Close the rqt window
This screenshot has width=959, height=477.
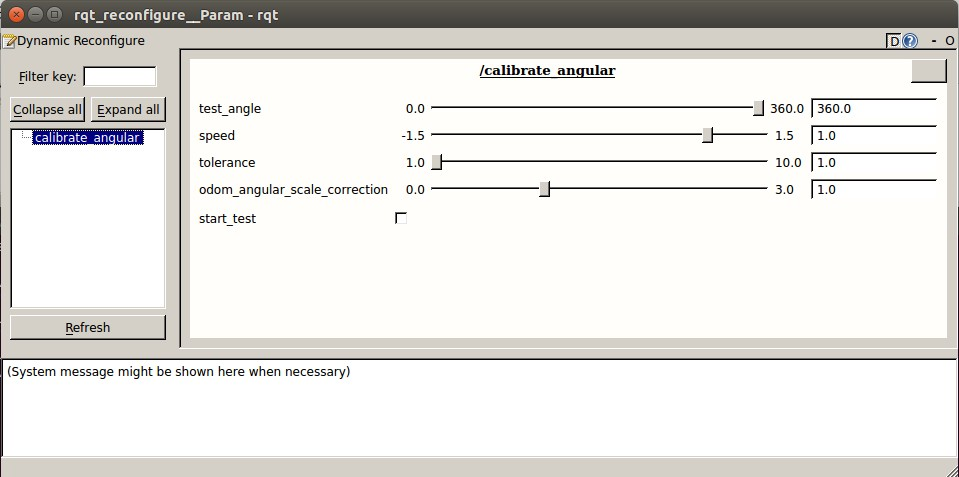[x=17, y=13]
